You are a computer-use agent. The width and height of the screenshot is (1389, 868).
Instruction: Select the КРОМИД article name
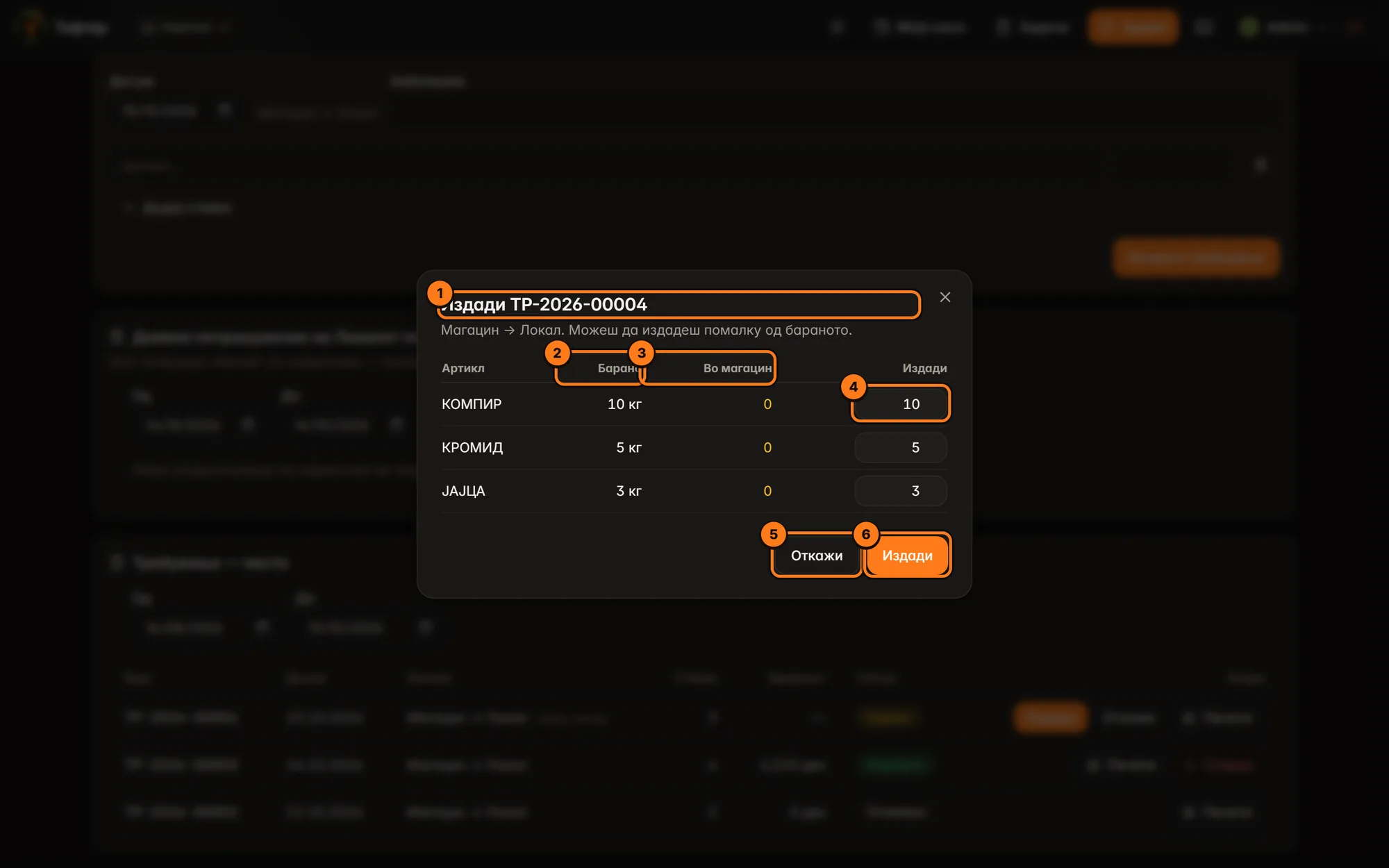click(472, 448)
